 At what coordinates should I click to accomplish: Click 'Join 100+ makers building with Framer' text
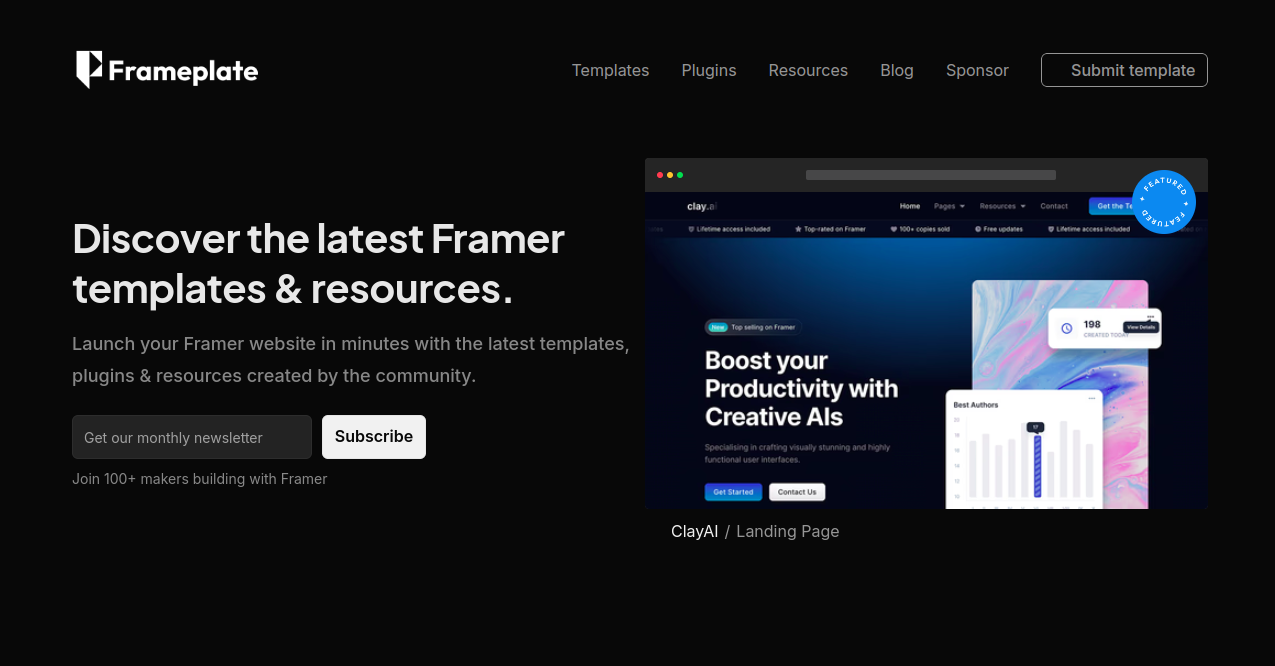pyautogui.click(x=200, y=479)
